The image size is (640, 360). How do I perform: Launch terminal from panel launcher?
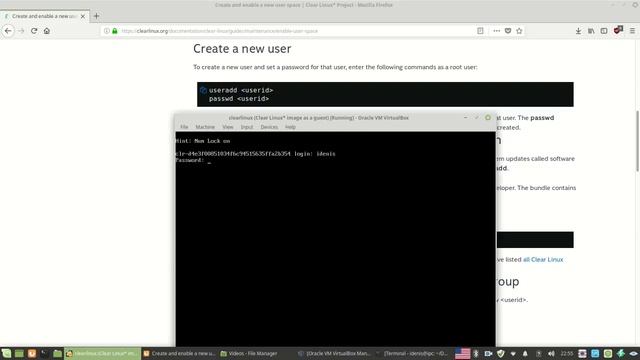click(x=44, y=353)
